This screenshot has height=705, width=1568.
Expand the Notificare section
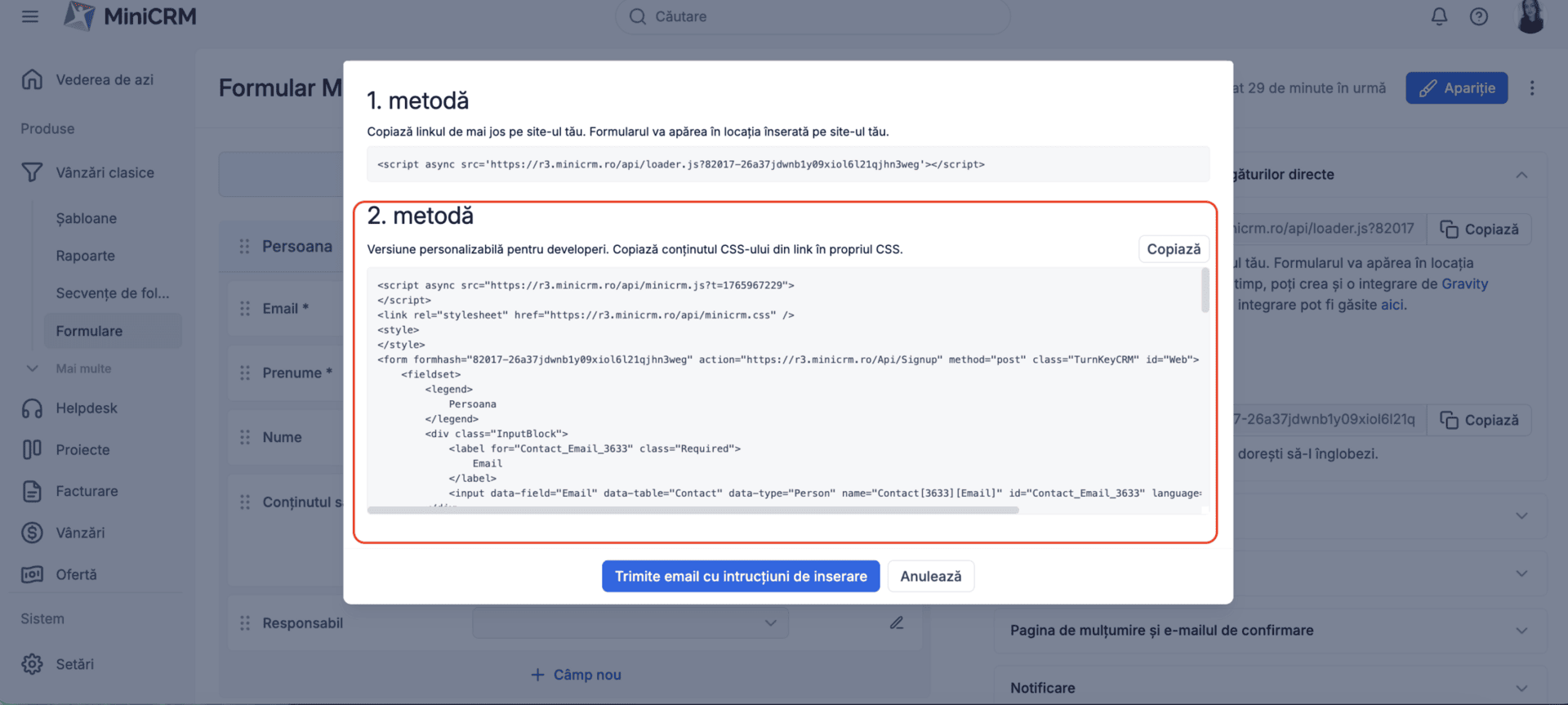point(1521,688)
